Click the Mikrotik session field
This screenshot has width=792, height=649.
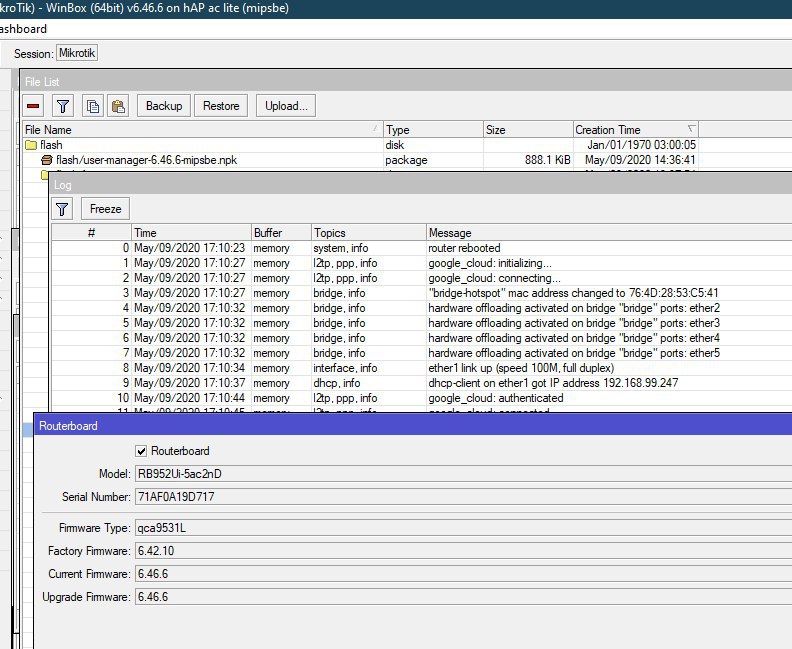coord(77,53)
